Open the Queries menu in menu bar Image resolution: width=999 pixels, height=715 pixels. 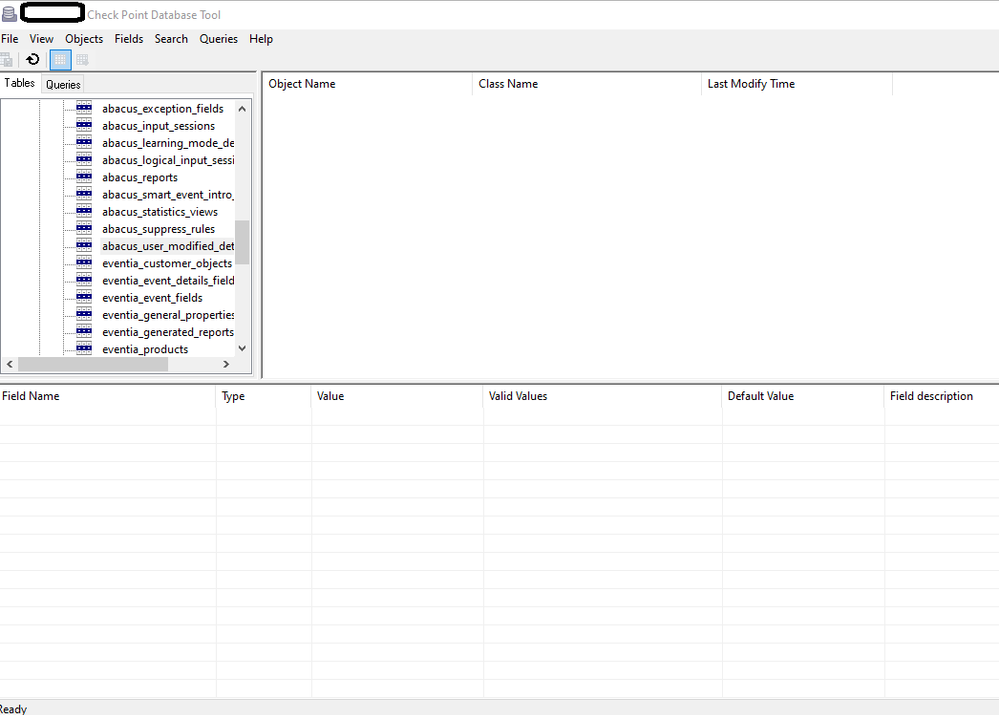click(x=218, y=39)
